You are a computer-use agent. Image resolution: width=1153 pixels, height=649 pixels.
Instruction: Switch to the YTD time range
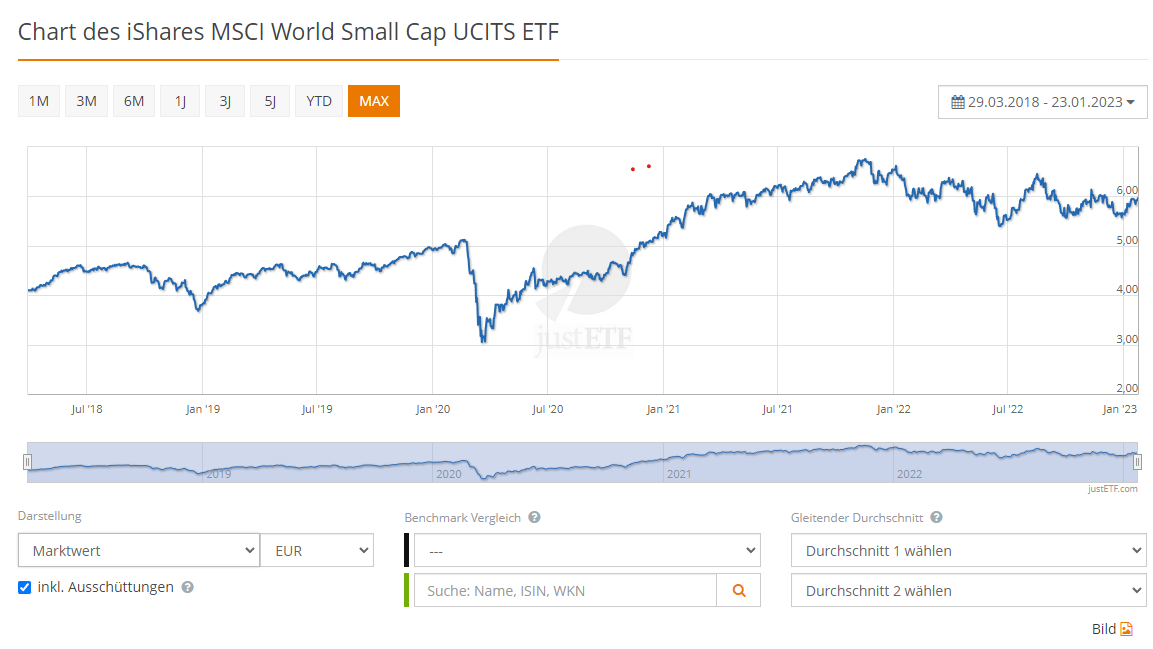tap(319, 101)
